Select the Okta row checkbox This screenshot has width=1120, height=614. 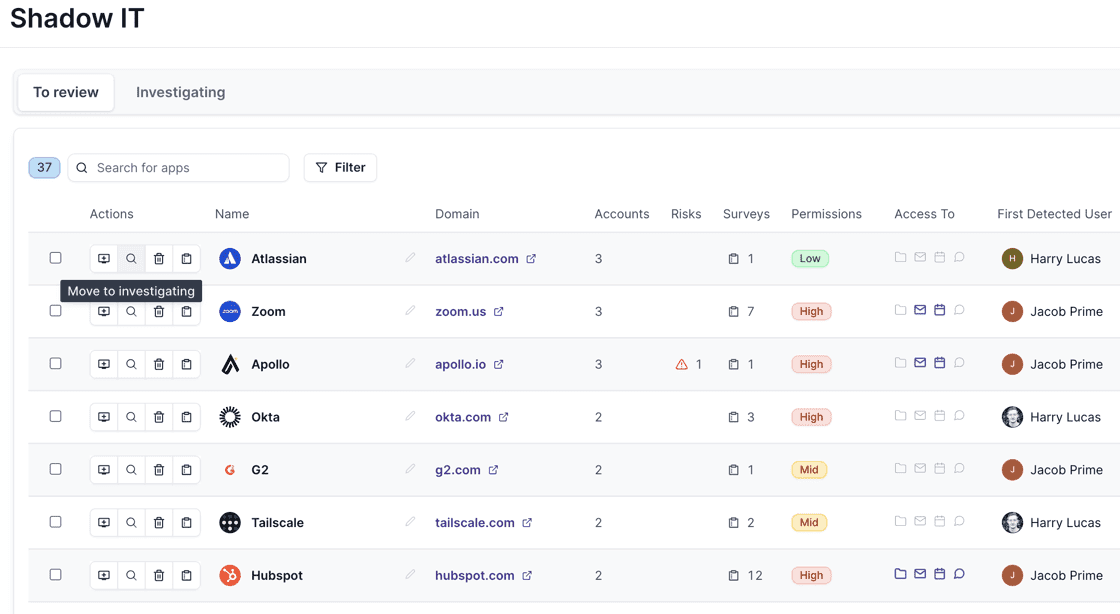[x=55, y=416]
